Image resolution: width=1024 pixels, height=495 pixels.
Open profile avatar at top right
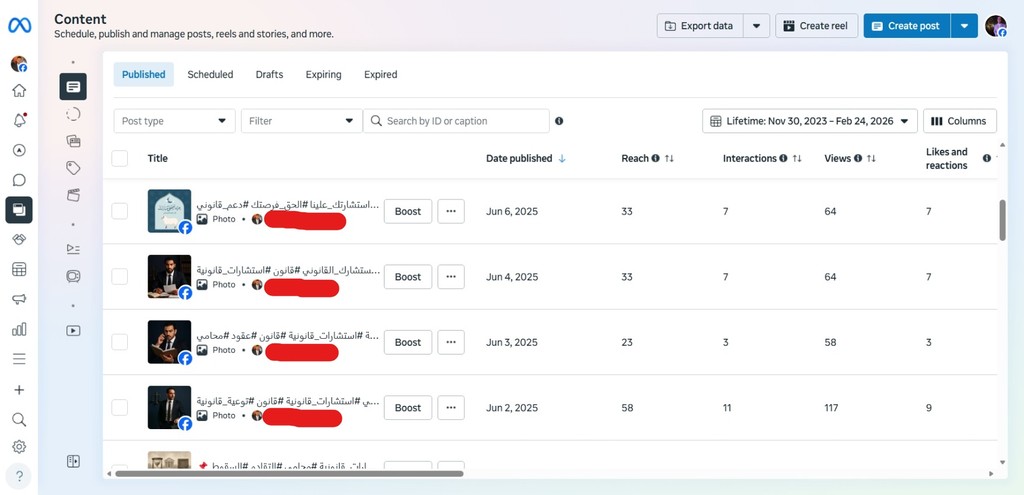pos(996,25)
